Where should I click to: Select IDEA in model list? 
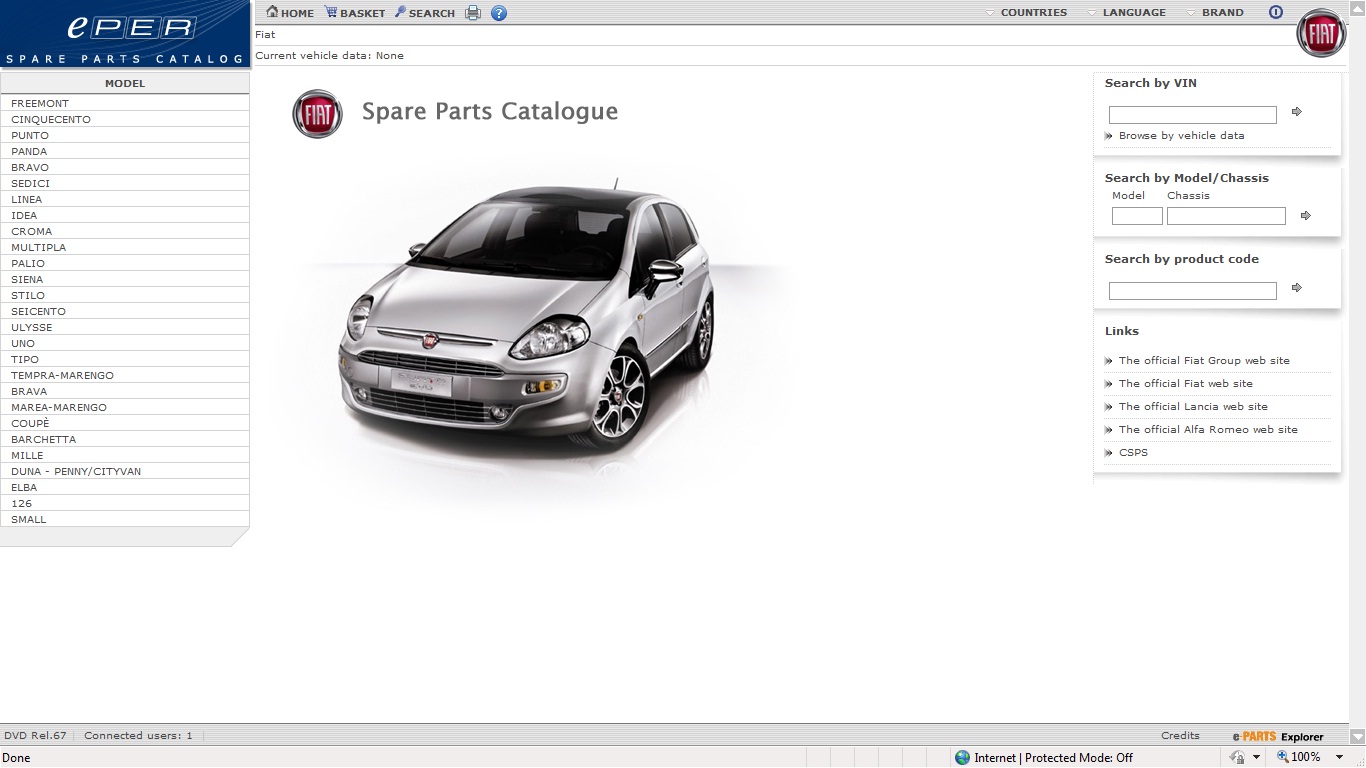(125, 215)
